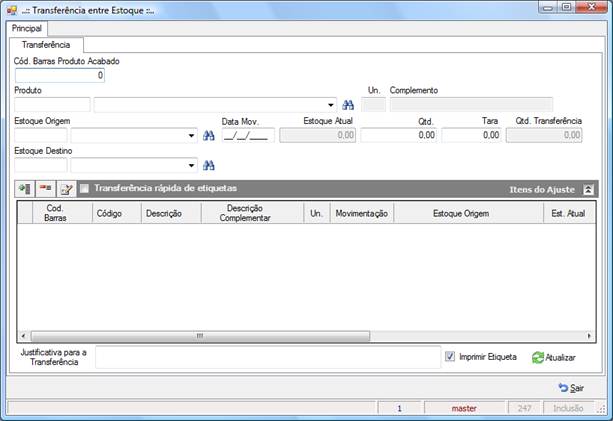Maximize the Transferência entre Estoque window
613x421 pixels.
566,7
